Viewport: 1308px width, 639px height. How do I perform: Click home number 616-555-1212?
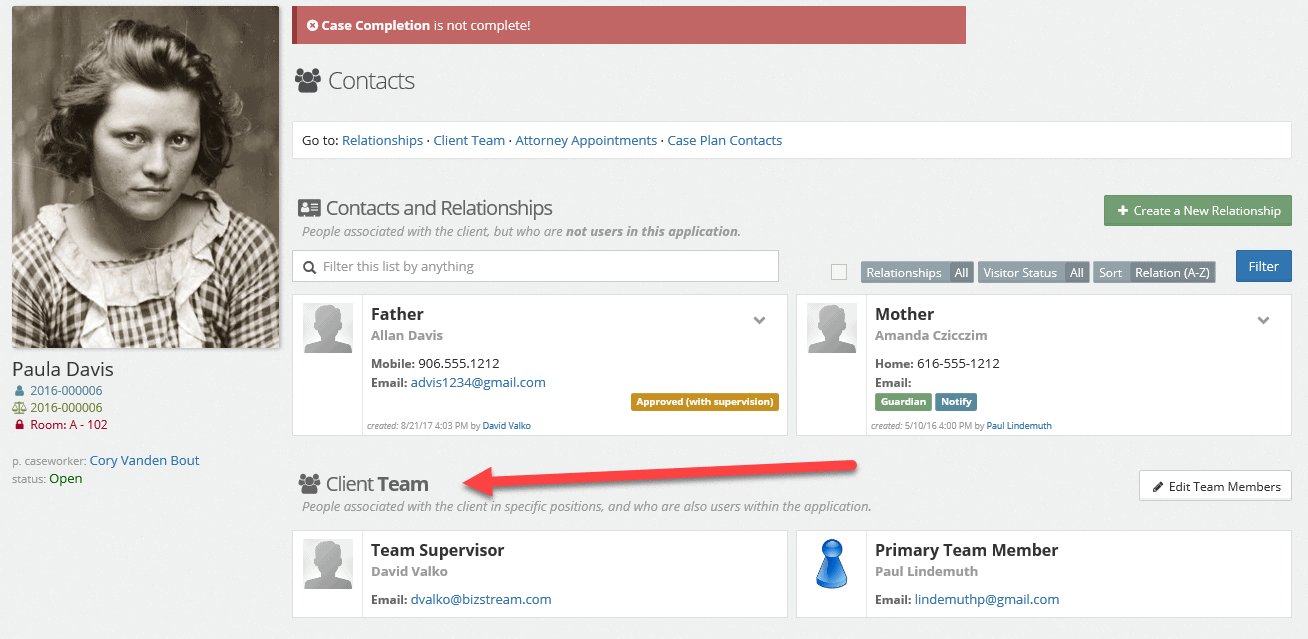coord(958,364)
